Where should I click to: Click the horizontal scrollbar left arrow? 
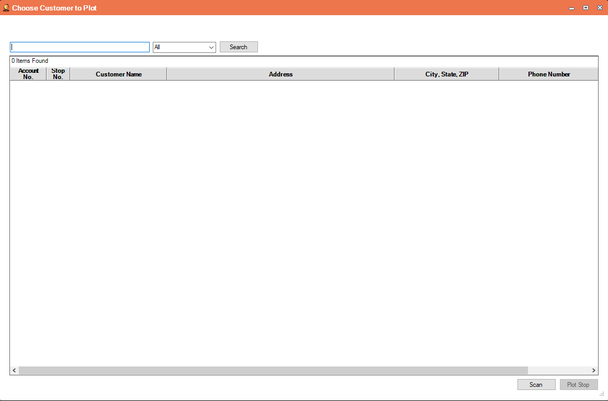(x=14, y=370)
